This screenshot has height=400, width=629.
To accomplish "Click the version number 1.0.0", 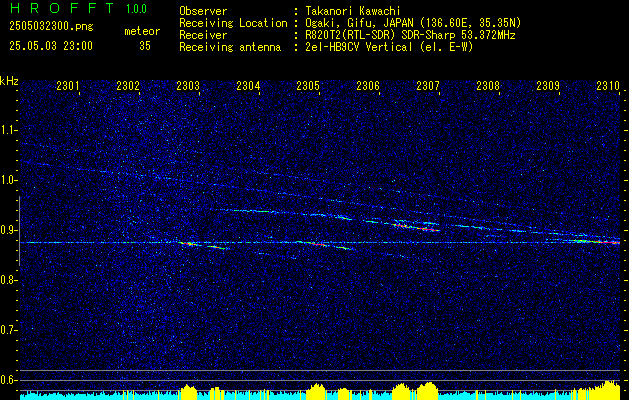I will tap(136, 8).
